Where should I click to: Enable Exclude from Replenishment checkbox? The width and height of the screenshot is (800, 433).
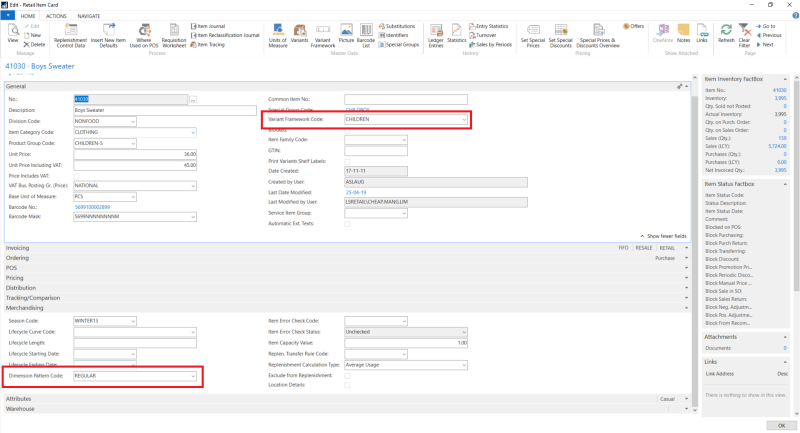click(347, 375)
